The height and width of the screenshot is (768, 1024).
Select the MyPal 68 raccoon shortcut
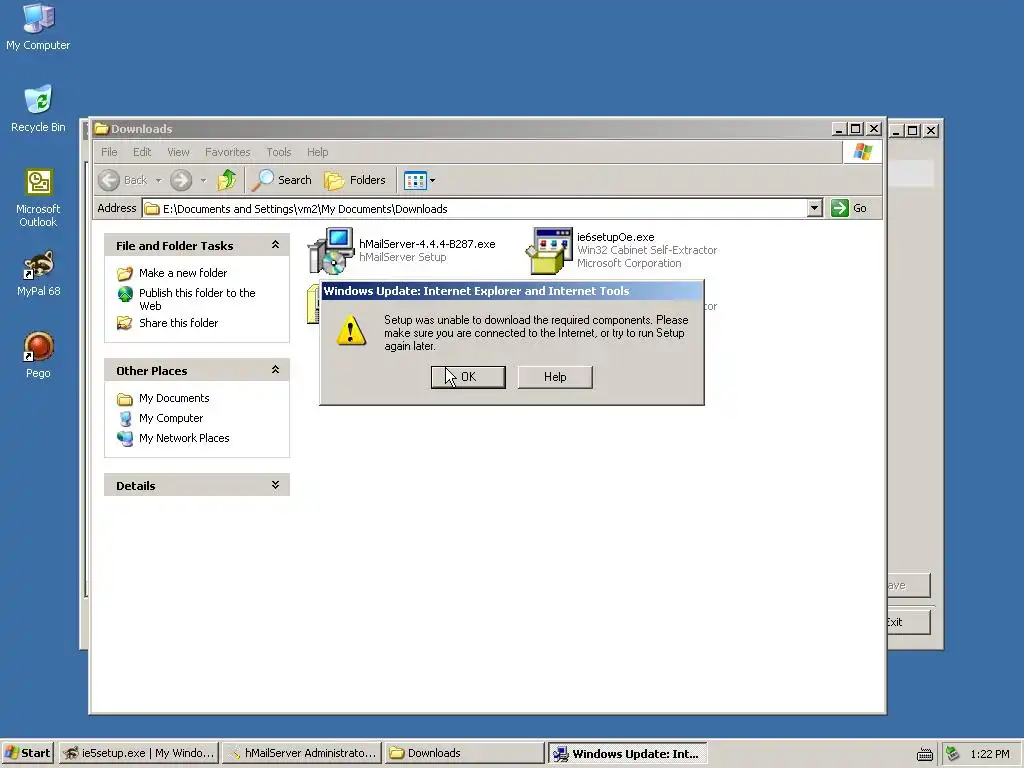[38, 274]
